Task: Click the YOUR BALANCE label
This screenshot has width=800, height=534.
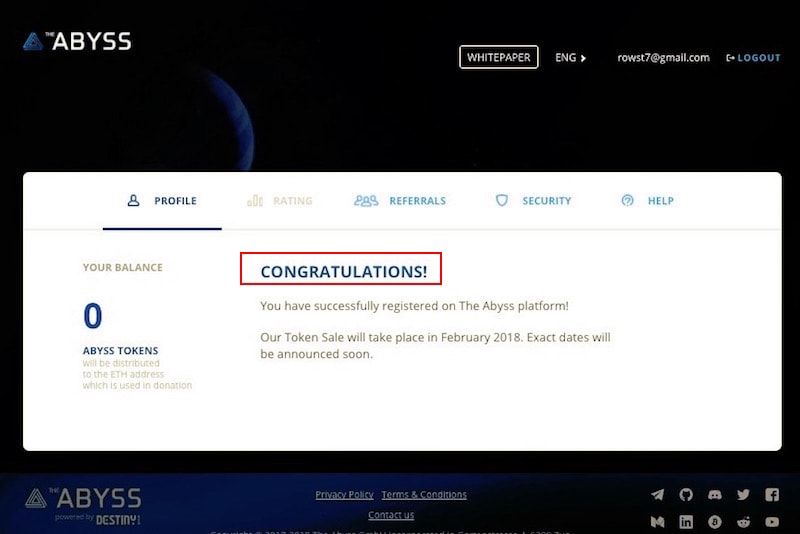Action: point(123,267)
